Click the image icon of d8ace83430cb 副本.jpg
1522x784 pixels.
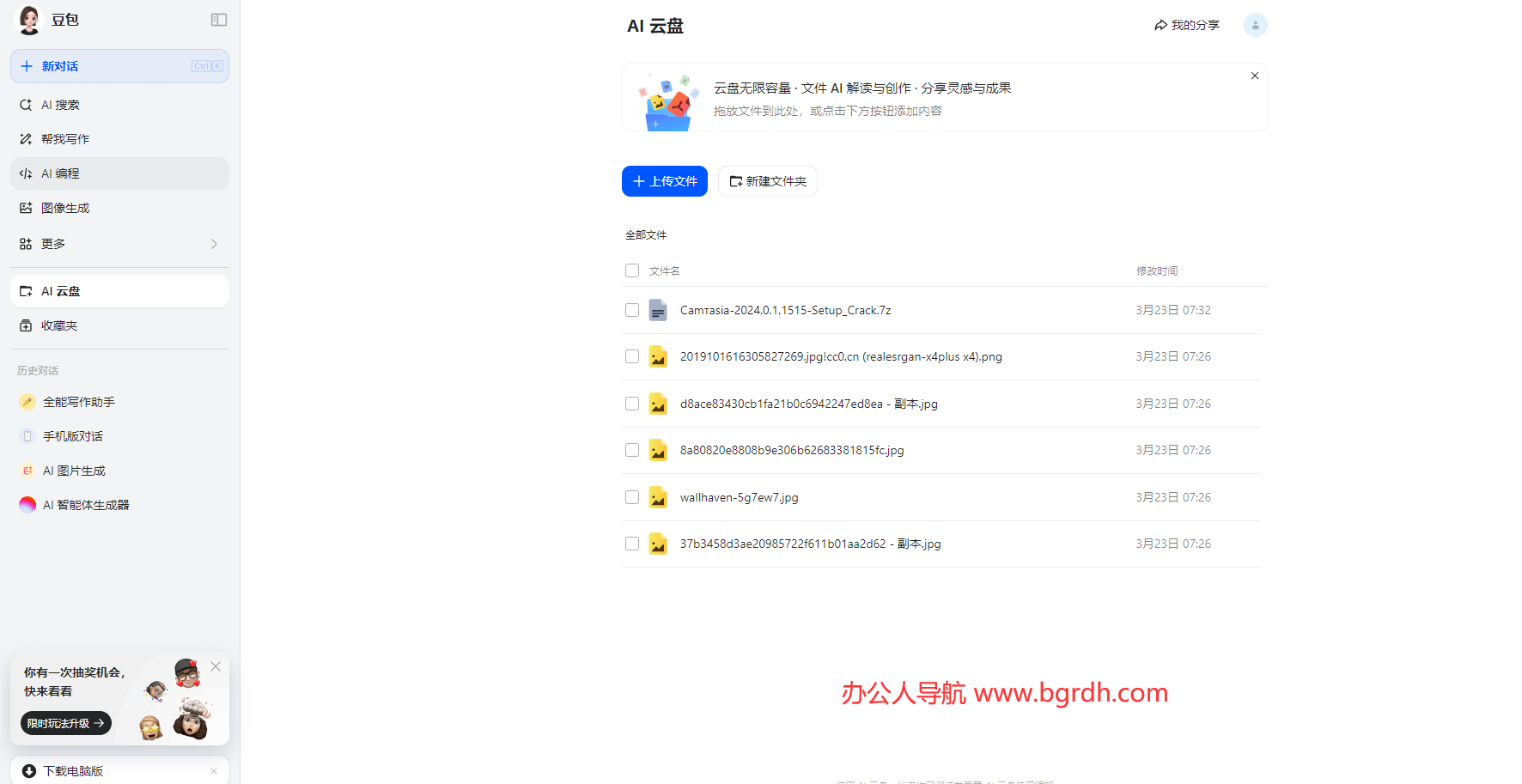(x=658, y=404)
